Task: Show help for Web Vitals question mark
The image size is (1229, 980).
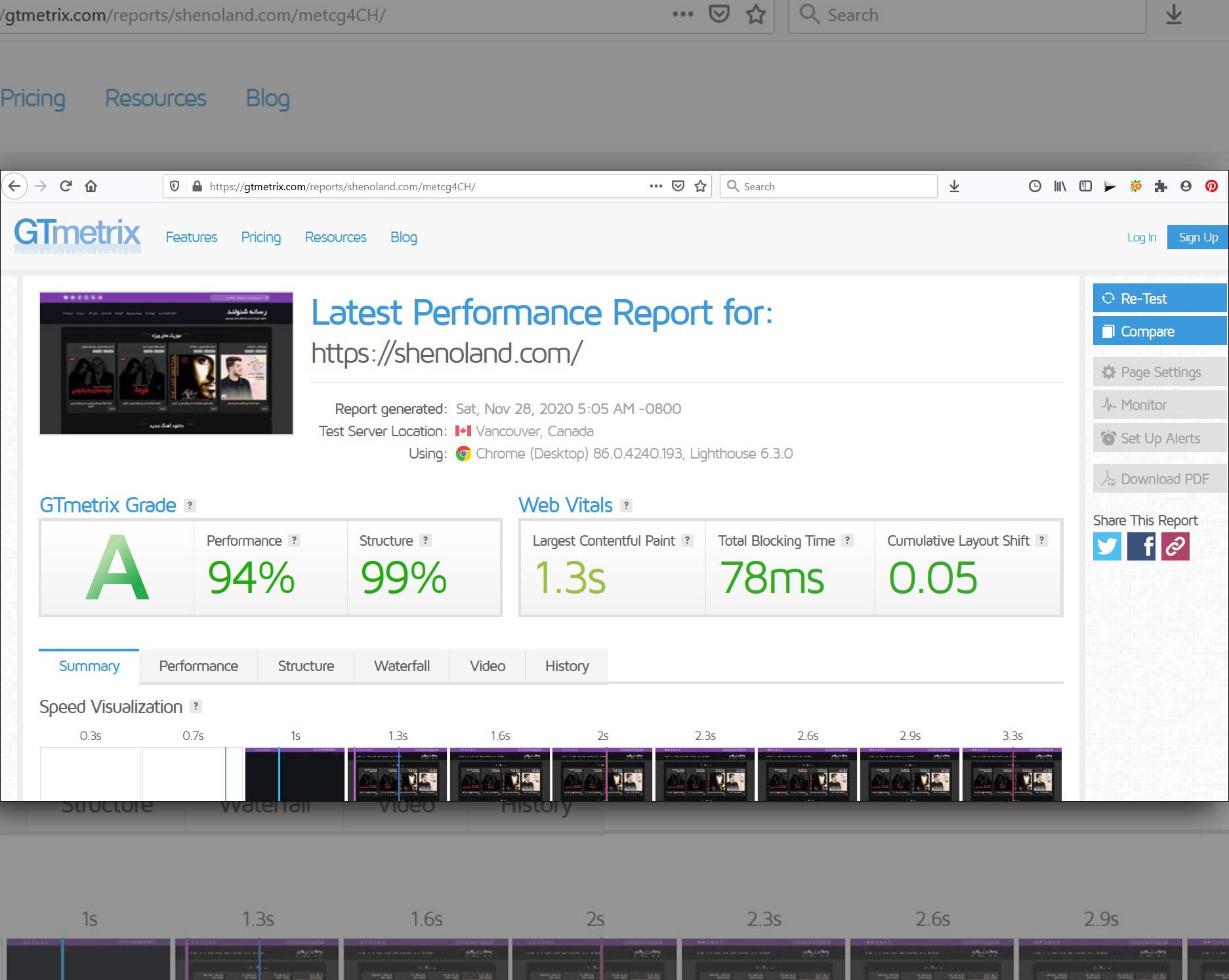Action: (x=627, y=505)
